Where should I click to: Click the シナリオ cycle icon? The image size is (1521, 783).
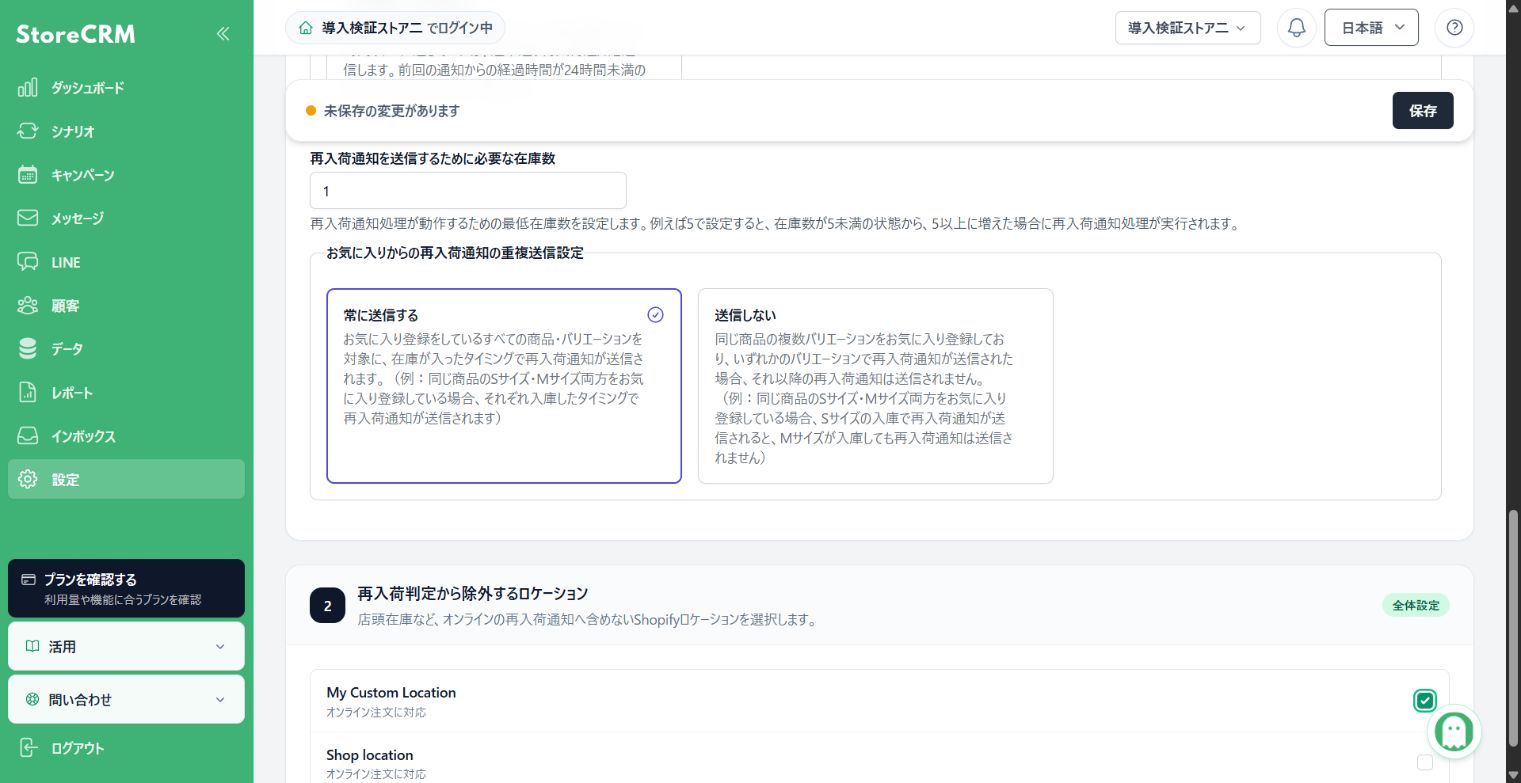[x=28, y=131]
